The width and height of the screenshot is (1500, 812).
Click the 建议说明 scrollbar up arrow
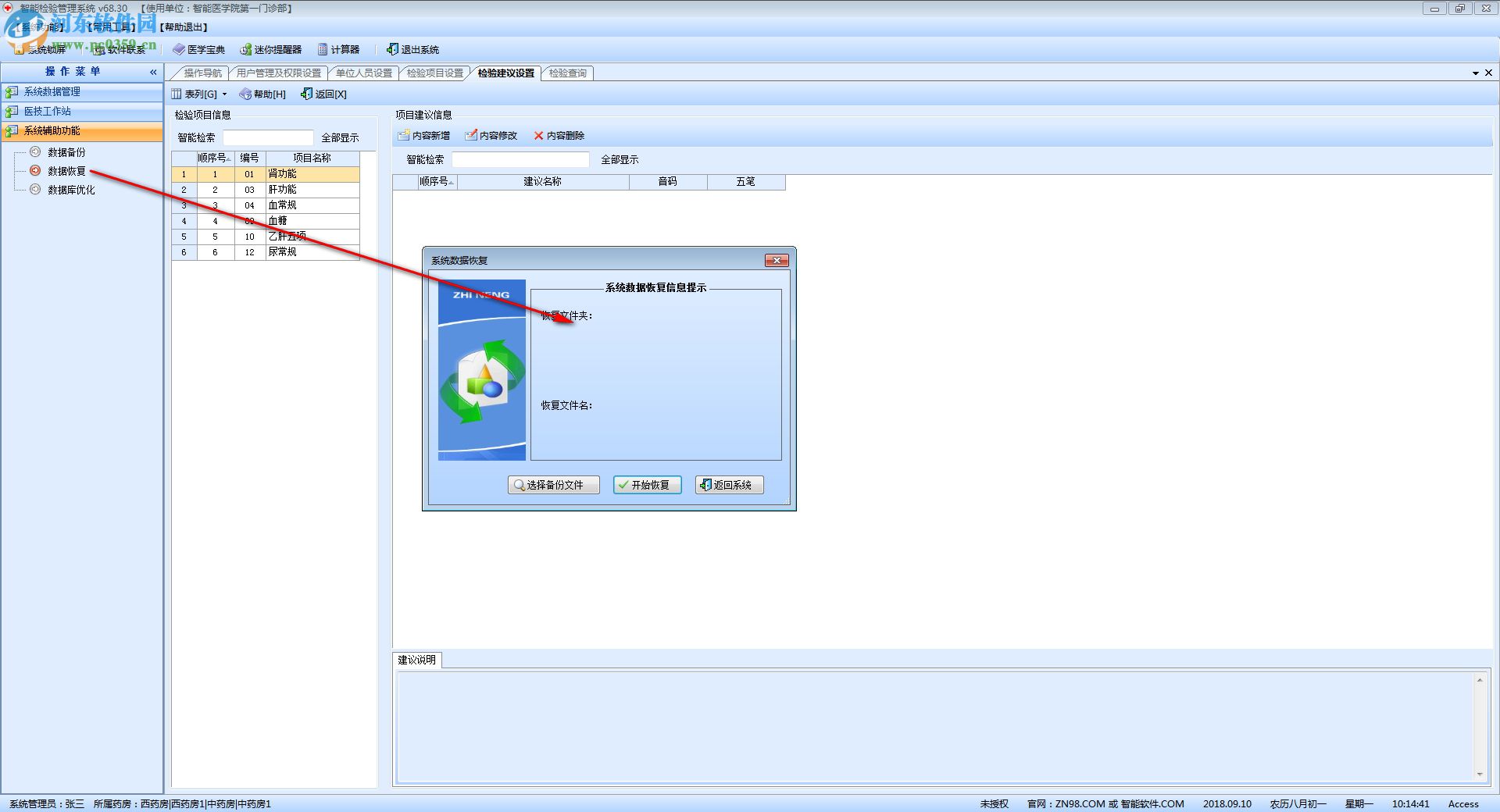click(1480, 680)
